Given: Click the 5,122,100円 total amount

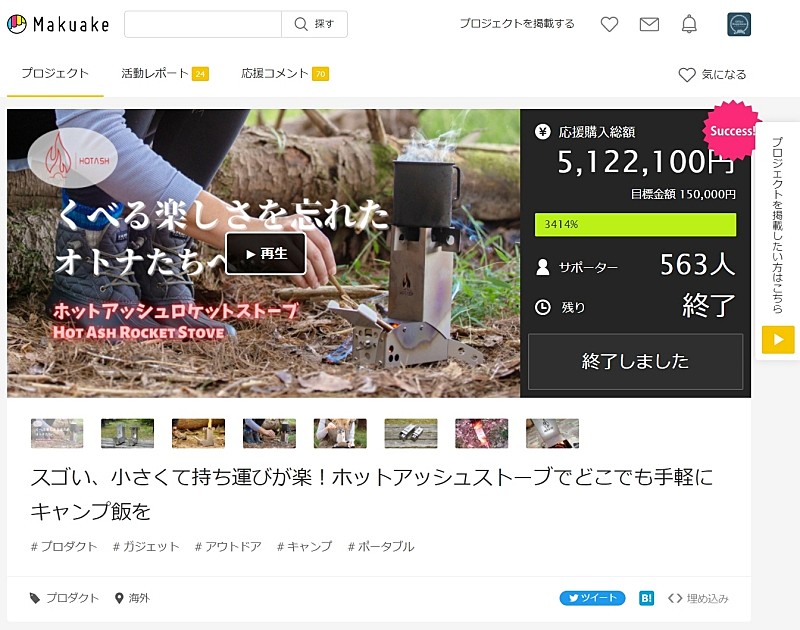Looking at the screenshot, I should (x=646, y=162).
